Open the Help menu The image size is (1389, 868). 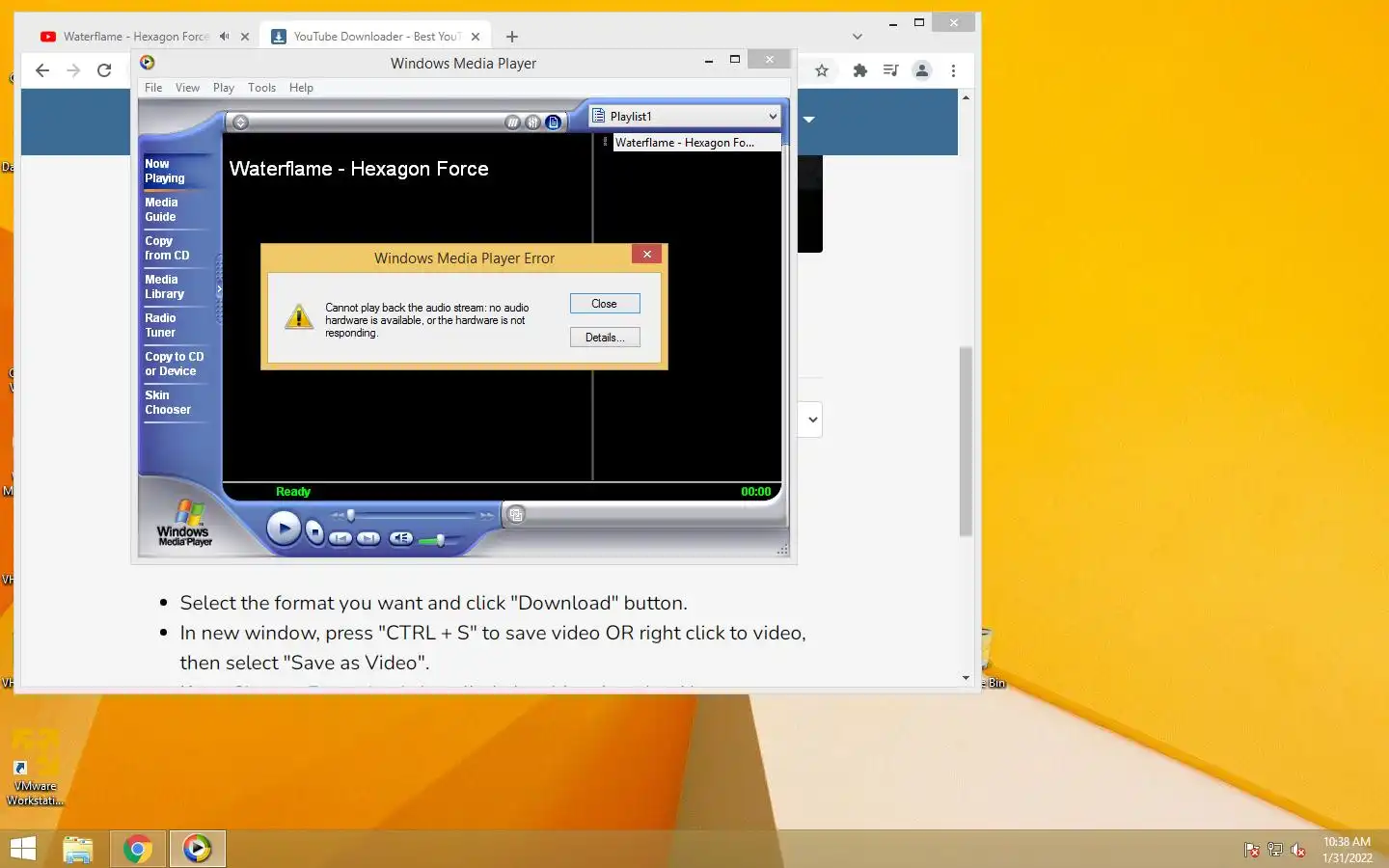click(x=301, y=88)
